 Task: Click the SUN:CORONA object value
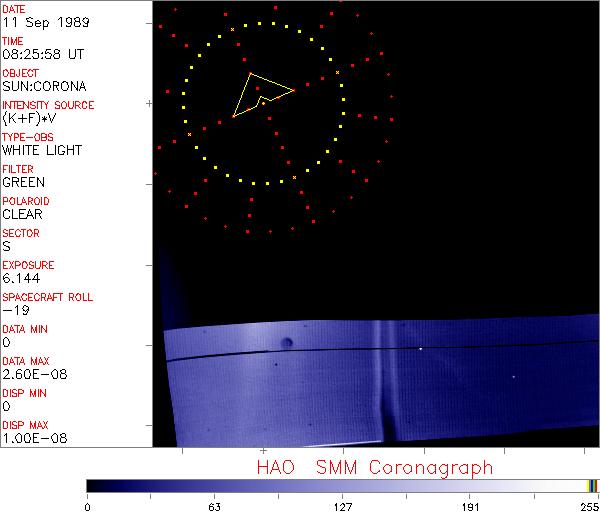click(44, 86)
